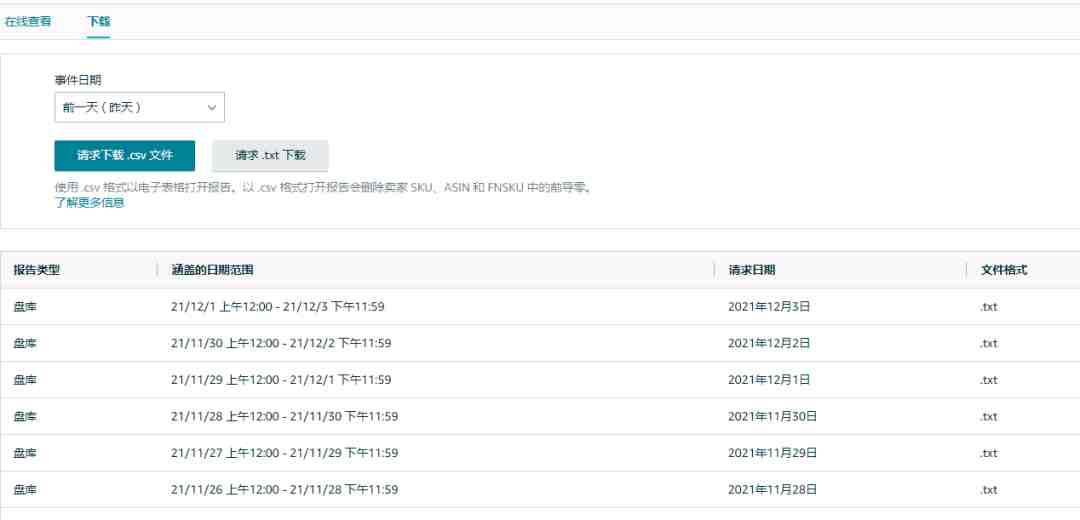The width and height of the screenshot is (1080, 520).
Task: Click the 事件日期 field label
Action: (78, 80)
